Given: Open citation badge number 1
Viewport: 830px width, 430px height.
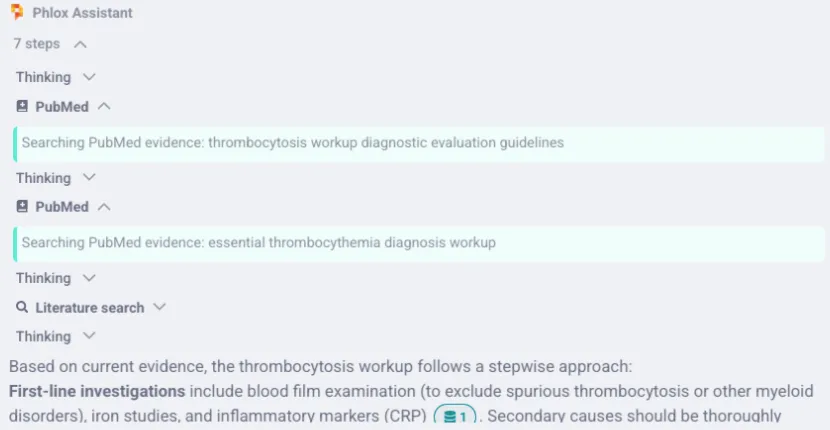Looking at the screenshot, I should (x=455, y=416).
